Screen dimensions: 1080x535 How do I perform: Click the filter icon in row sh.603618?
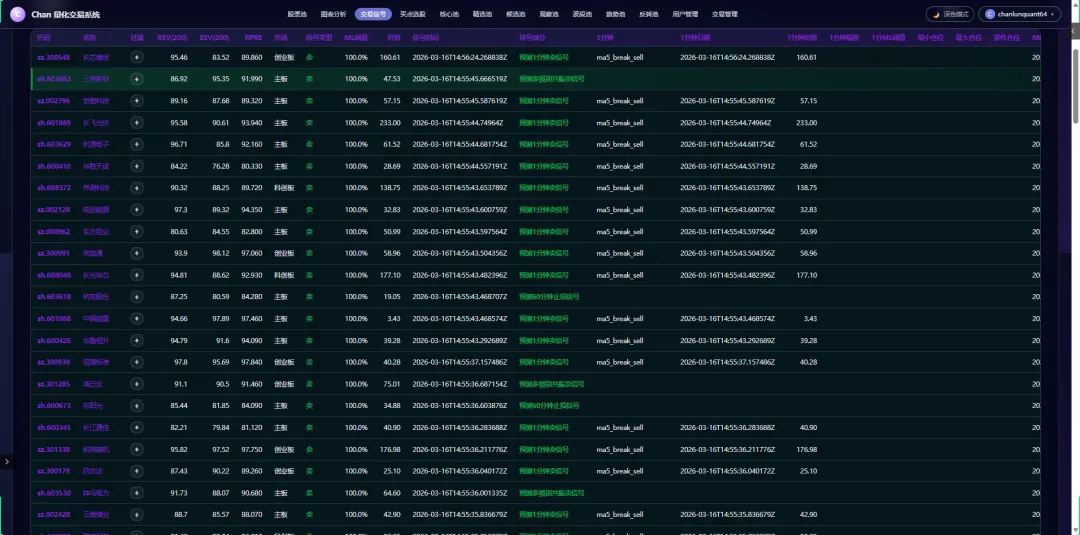pos(136,297)
